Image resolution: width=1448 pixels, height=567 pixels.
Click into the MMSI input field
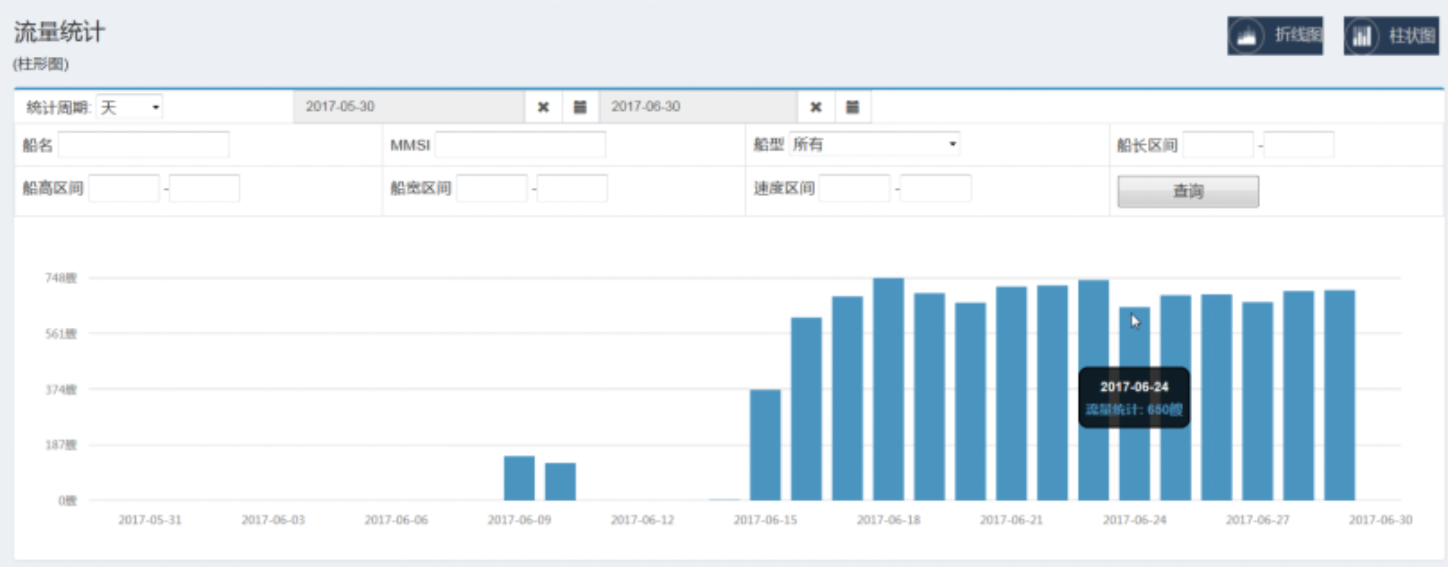pyautogui.click(x=520, y=145)
